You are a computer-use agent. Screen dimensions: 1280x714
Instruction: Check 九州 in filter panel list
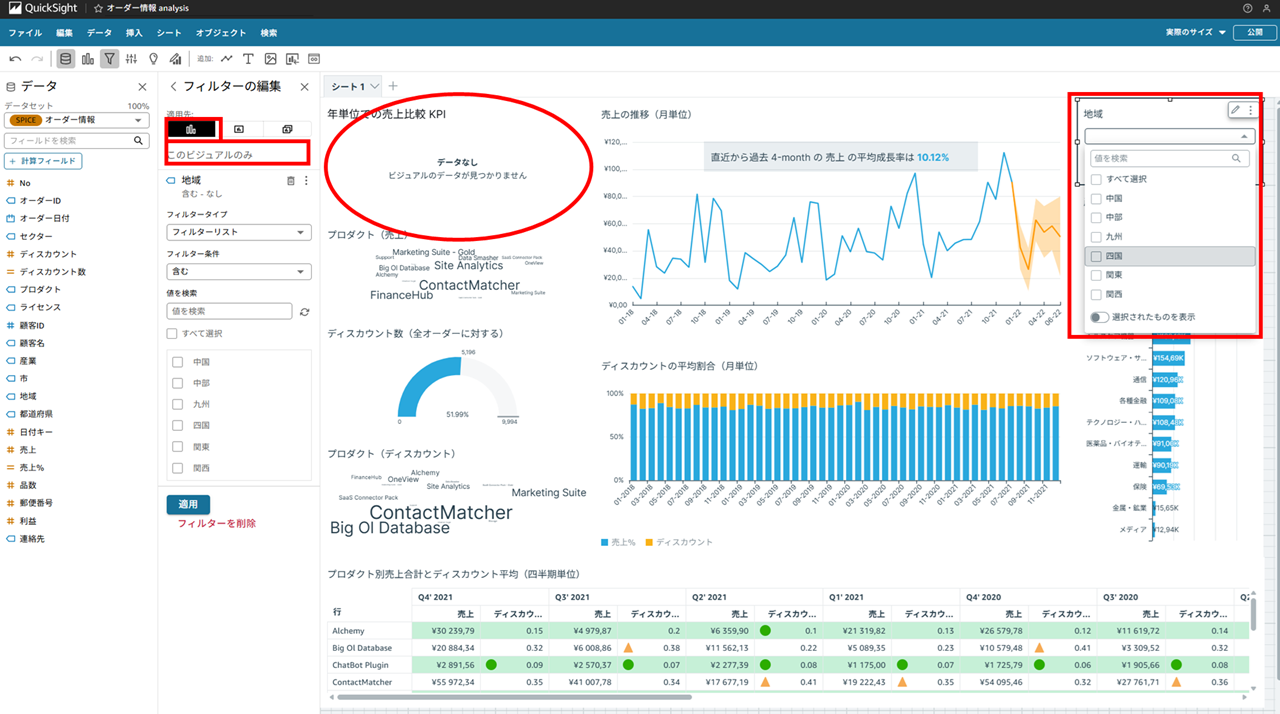click(178, 404)
